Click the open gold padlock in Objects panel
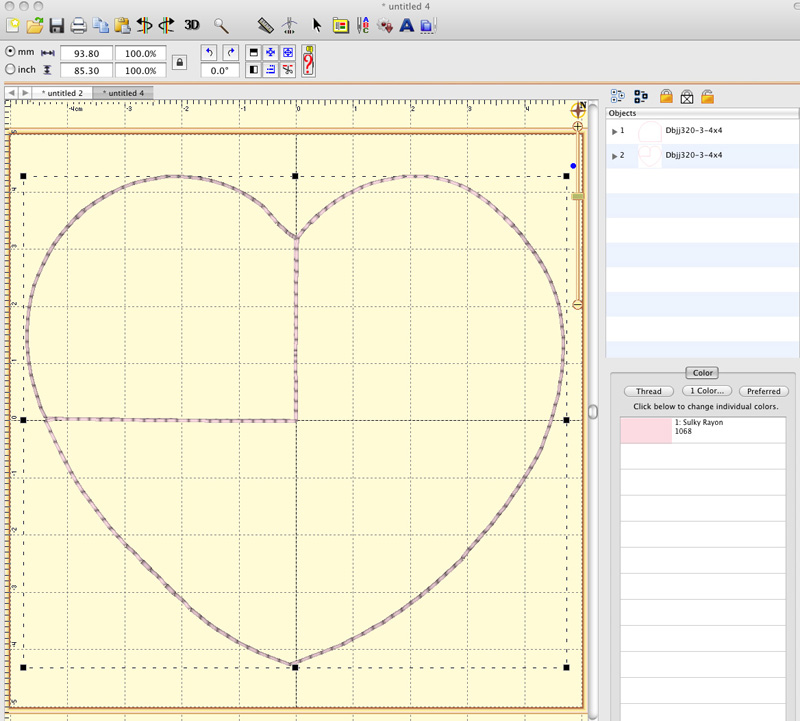Viewport: 800px width, 721px height. 707,96
